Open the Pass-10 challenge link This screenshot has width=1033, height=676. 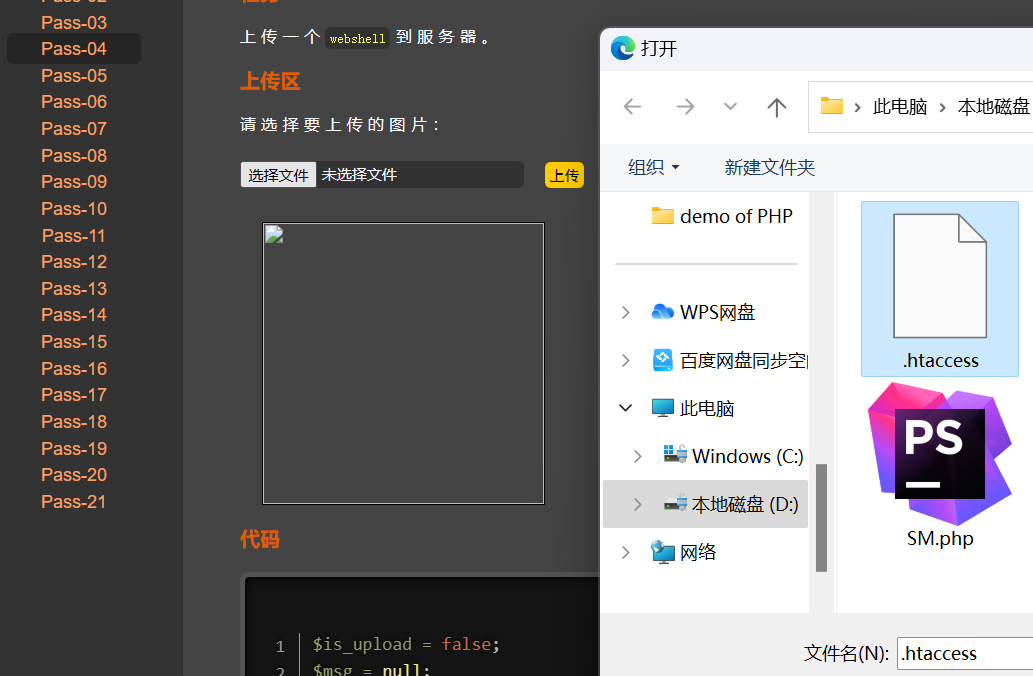[73, 208]
